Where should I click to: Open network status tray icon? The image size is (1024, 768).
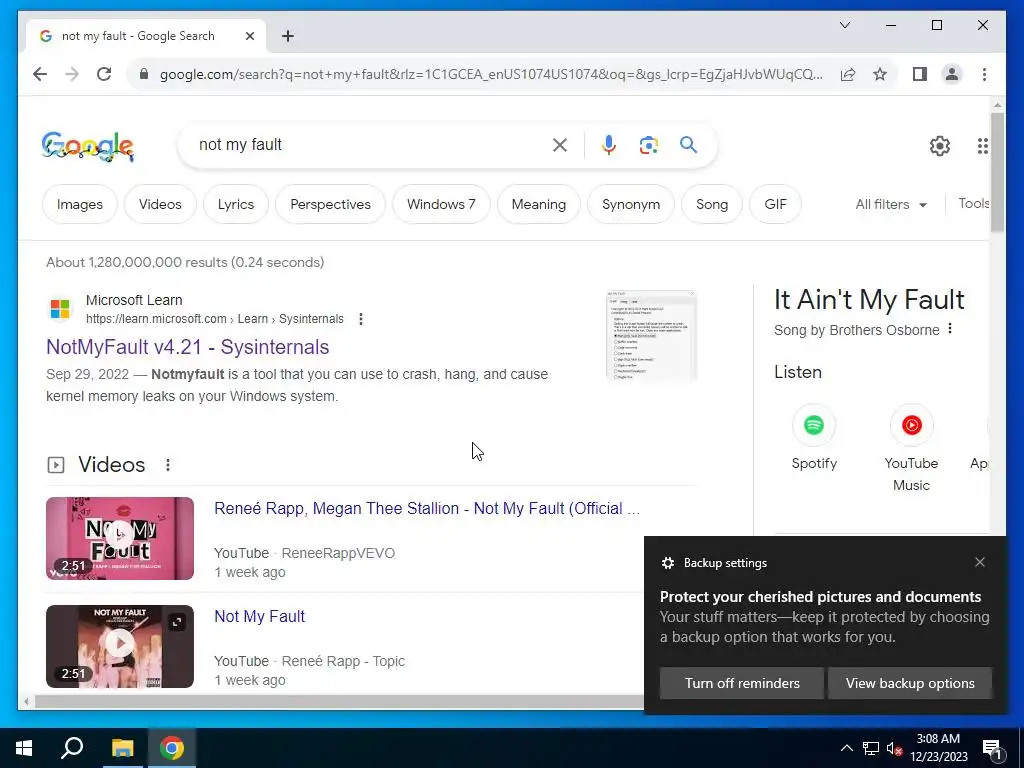[x=871, y=748]
